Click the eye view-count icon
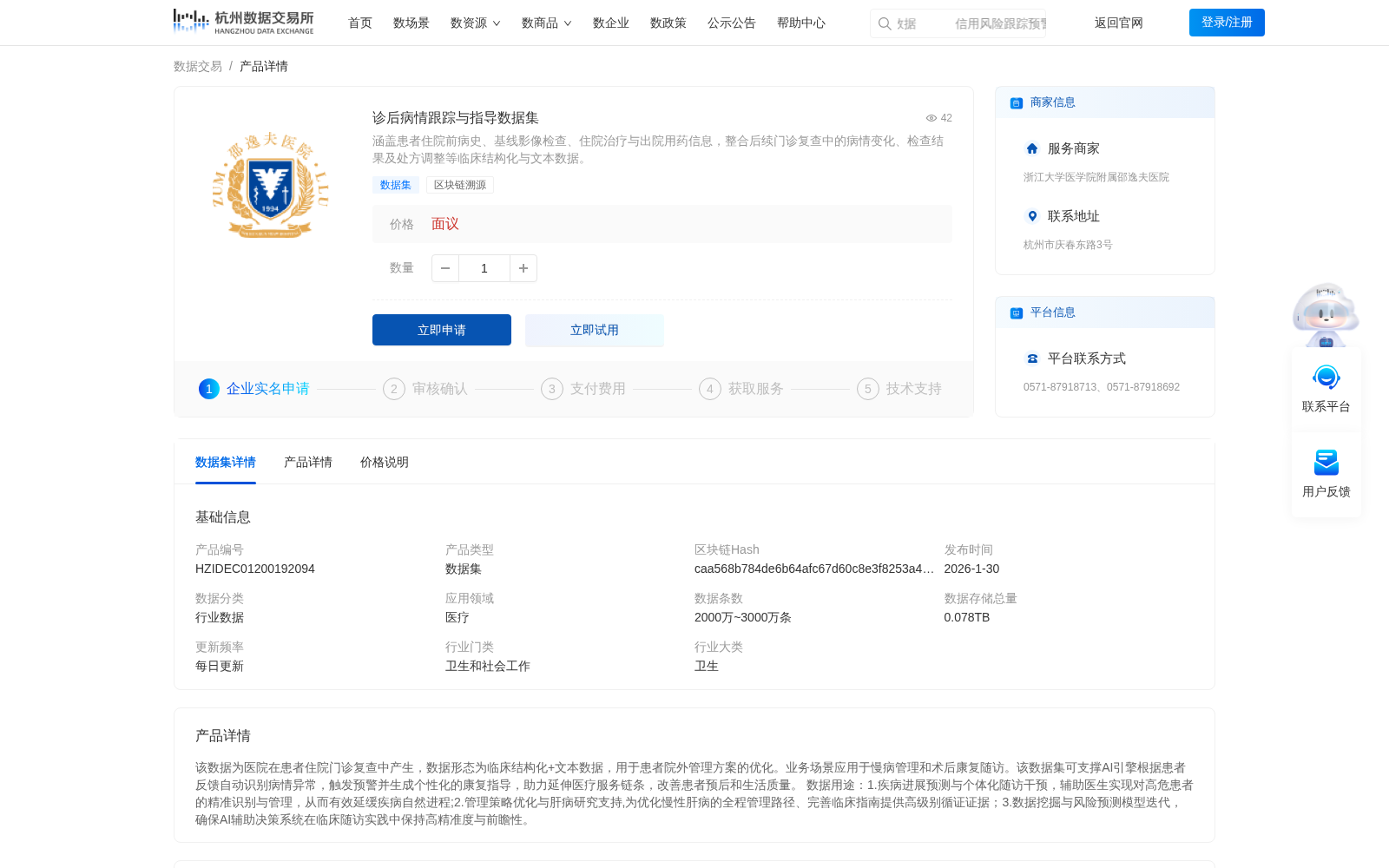 click(931, 118)
